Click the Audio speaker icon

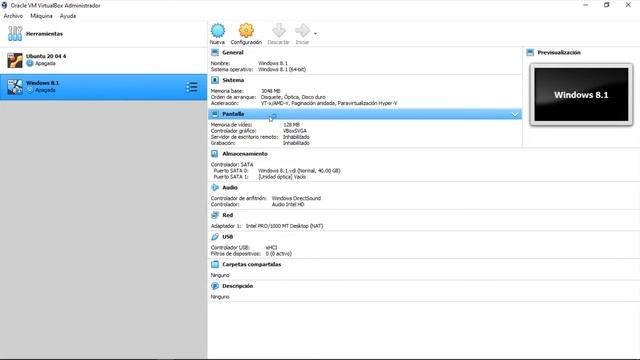click(x=215, y=187)
